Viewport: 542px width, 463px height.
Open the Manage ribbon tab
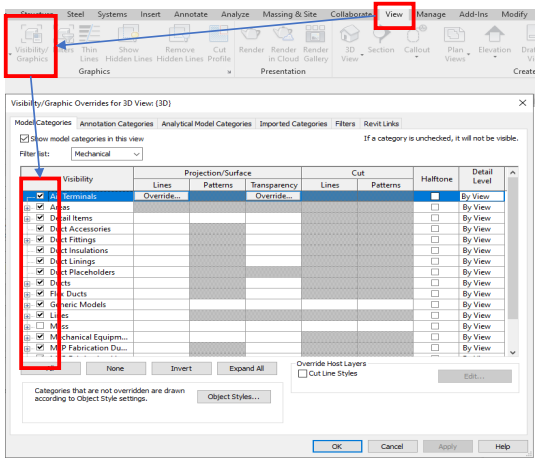[x=431, y=14]
